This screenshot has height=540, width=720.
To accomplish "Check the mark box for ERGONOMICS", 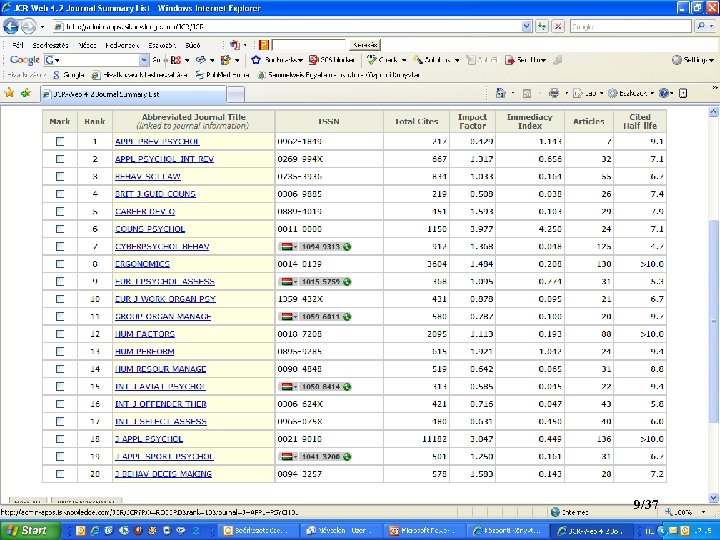I will [x=60, y=264].
